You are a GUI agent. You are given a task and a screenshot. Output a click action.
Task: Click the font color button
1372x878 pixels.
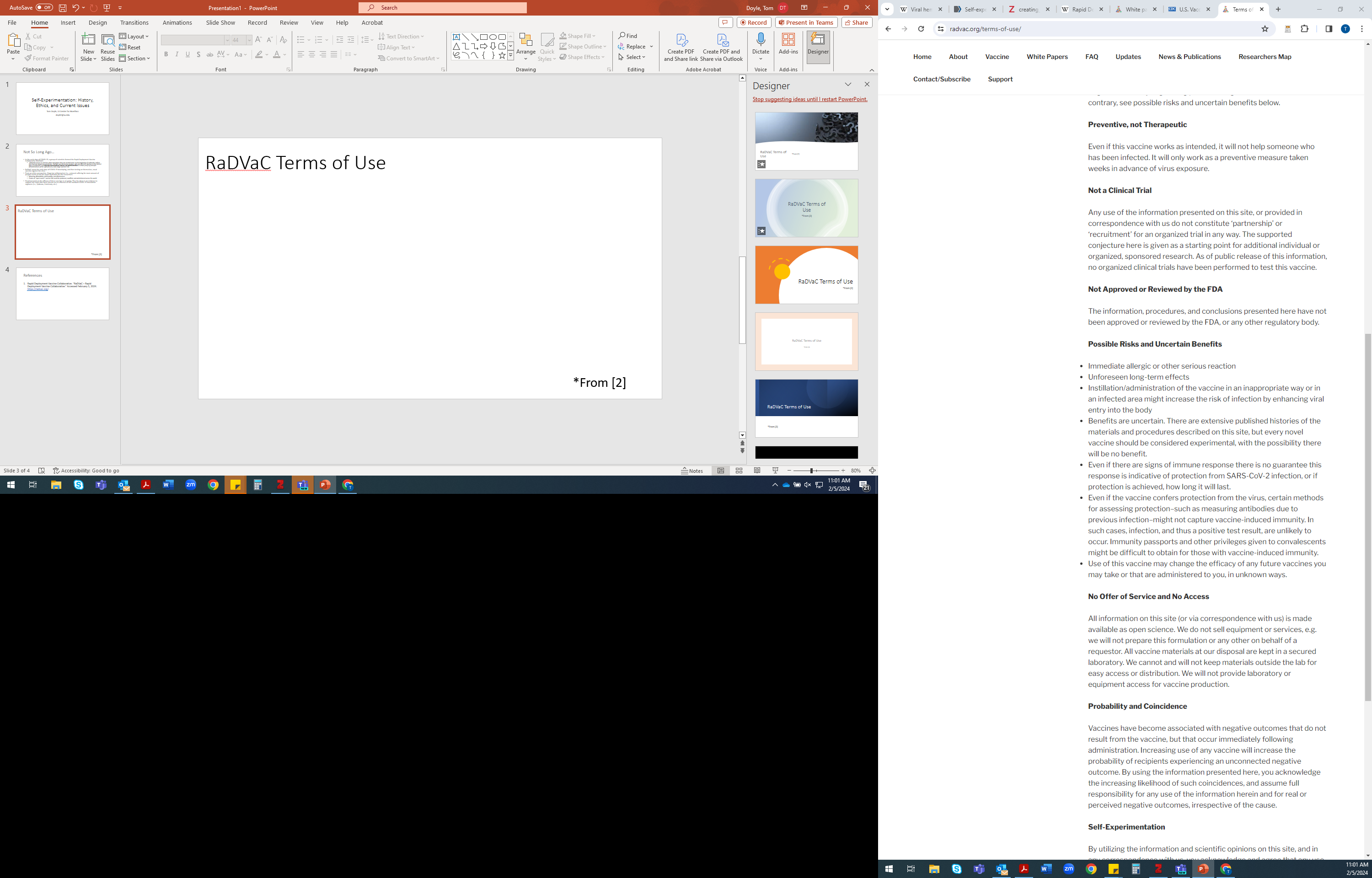click(276, 55)
